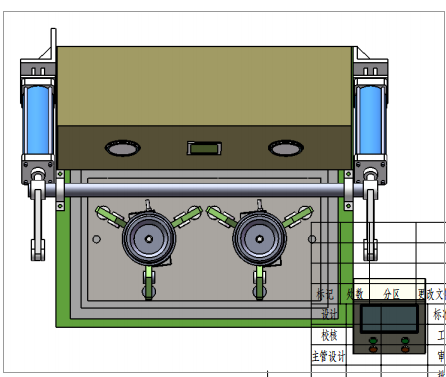The width and height of the screenshot is (446, 377).
Task: Click the left circular fixture center
Action: coord(149,239)
